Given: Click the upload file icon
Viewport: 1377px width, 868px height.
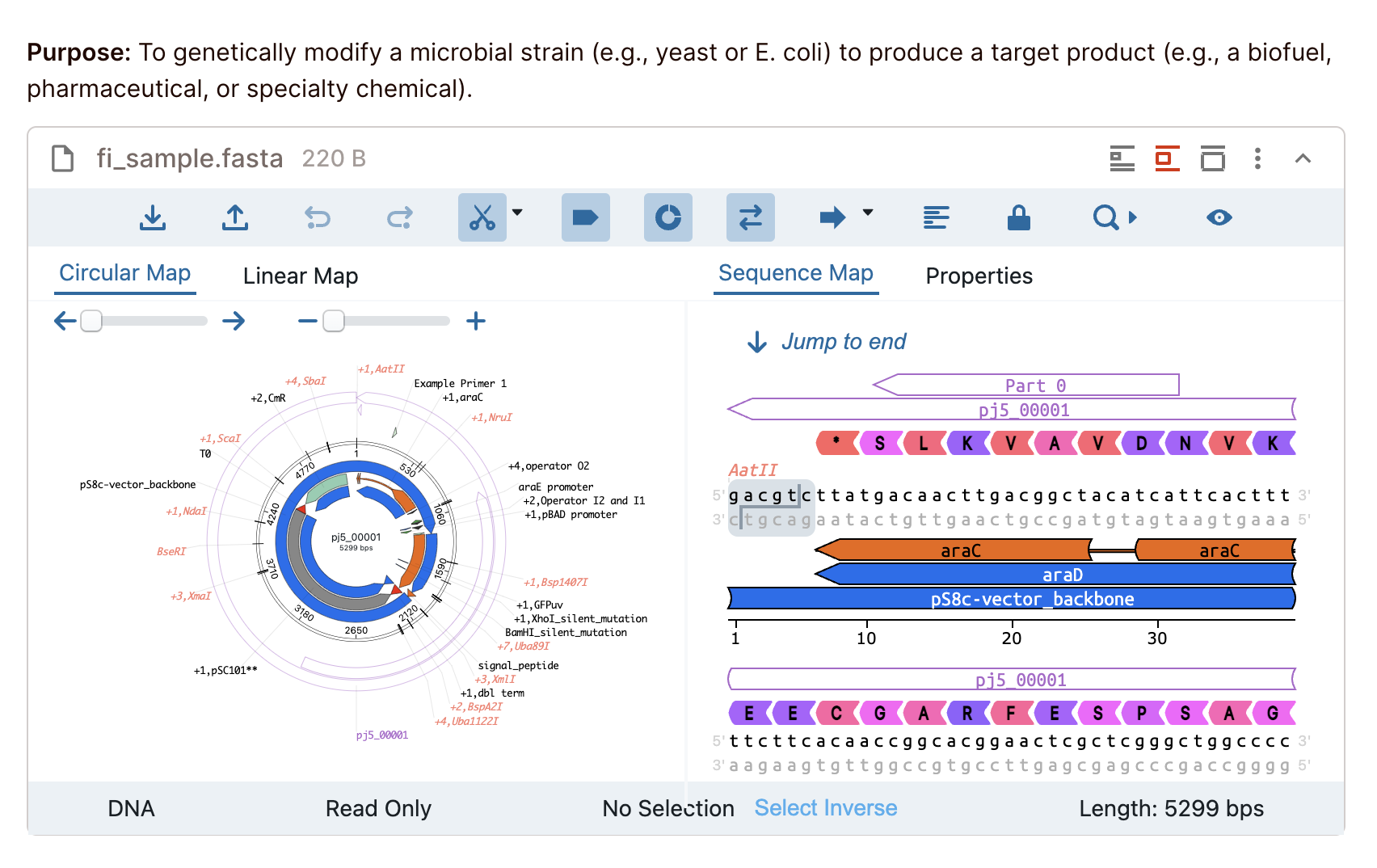Looking at the screenshot, I should pyautogui.click(x=235, y=217).
